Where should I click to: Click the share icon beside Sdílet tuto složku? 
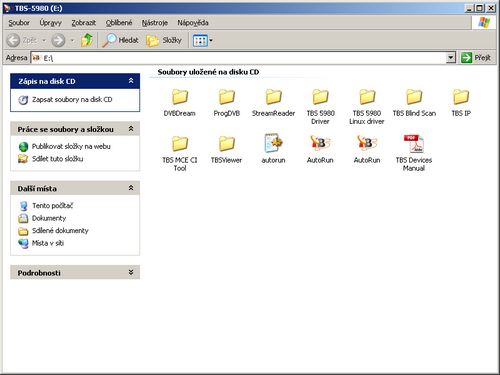pyautogui.click(x=23, y=159)
